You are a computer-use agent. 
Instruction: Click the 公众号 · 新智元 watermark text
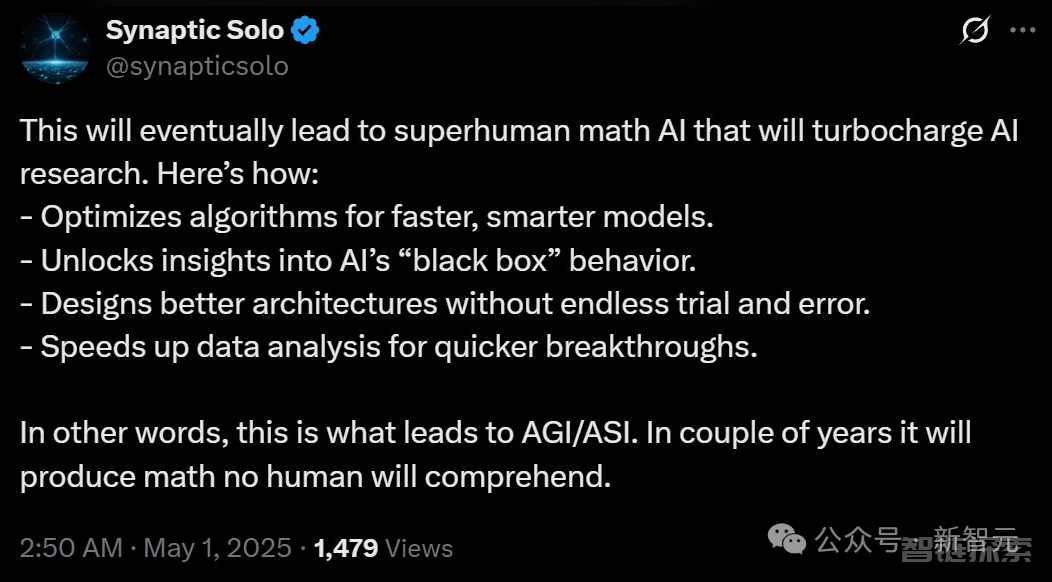pos(916,538)
